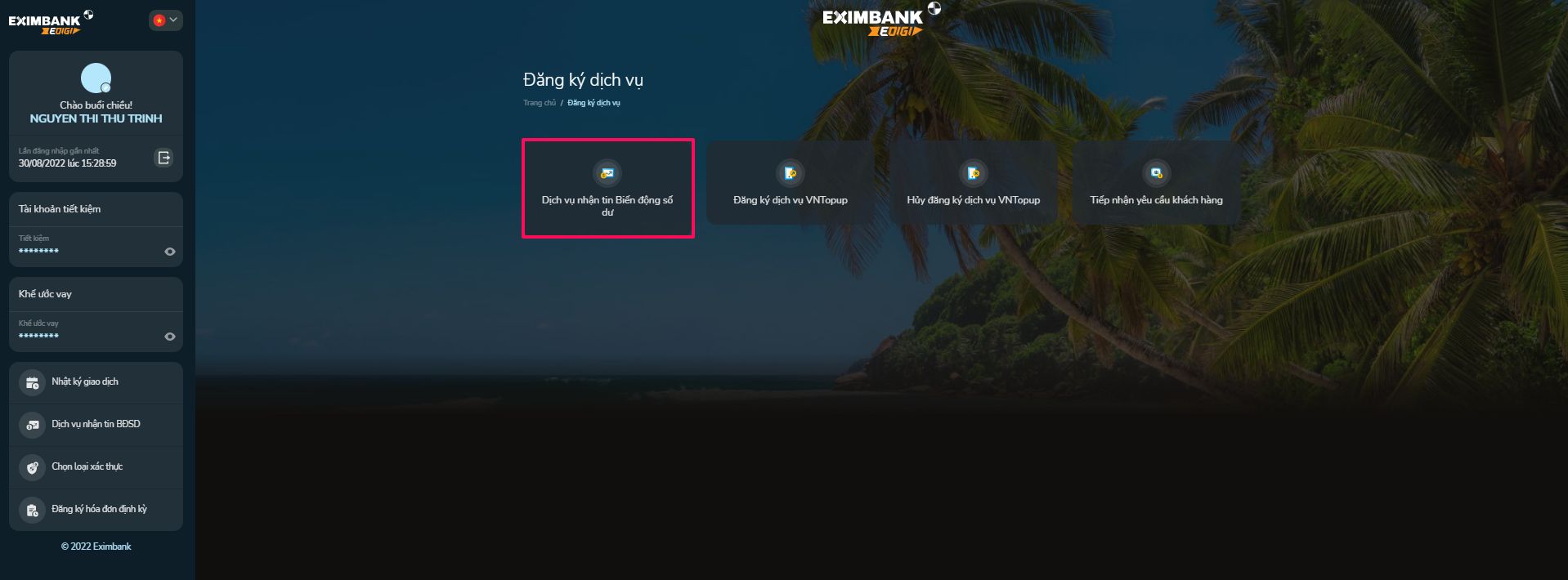Click the Chọn loại xác thực shield icon

(x=32, y=467)
